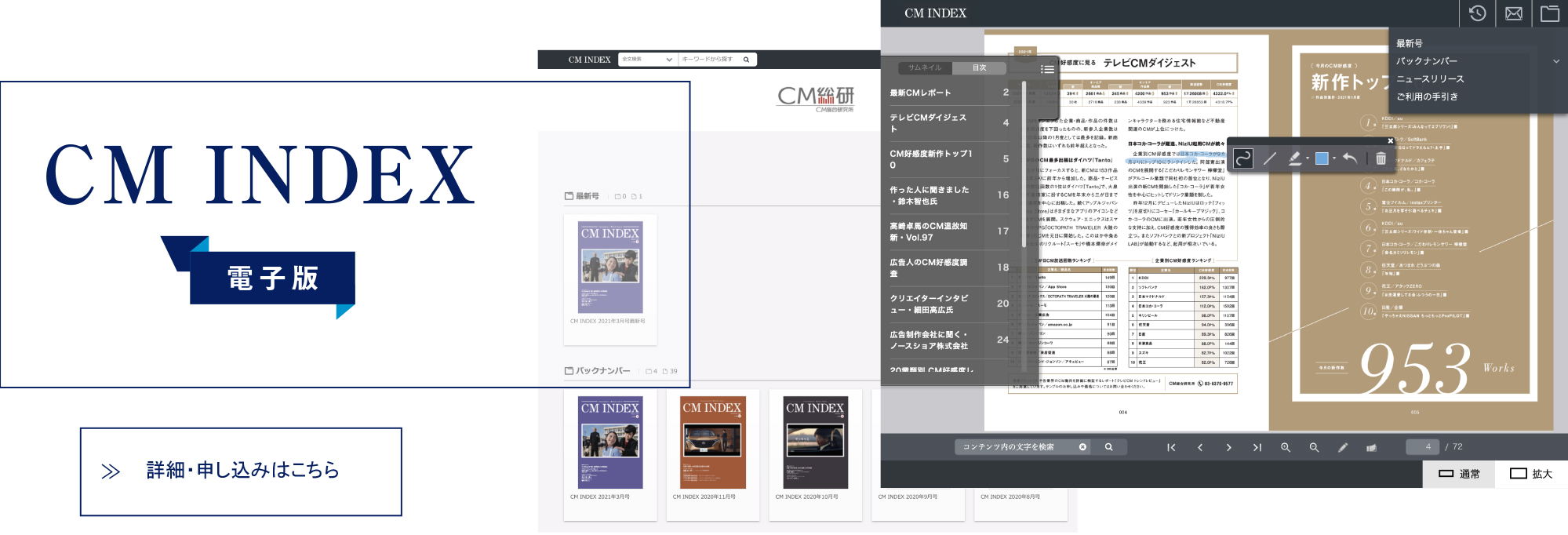The height and width of the screenshot is (535, 1568).
Task: Open the CM INDEX 2020年11月号 thumbnail
Action: coord(713,442)
